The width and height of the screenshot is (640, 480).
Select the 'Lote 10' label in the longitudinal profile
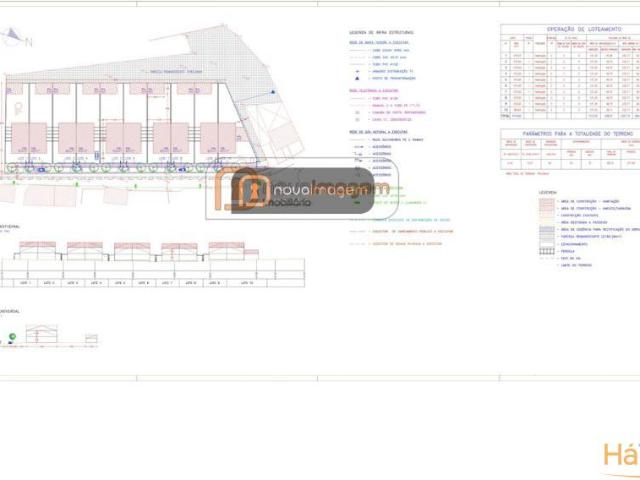pyautogui.click(x=247, y=283)
